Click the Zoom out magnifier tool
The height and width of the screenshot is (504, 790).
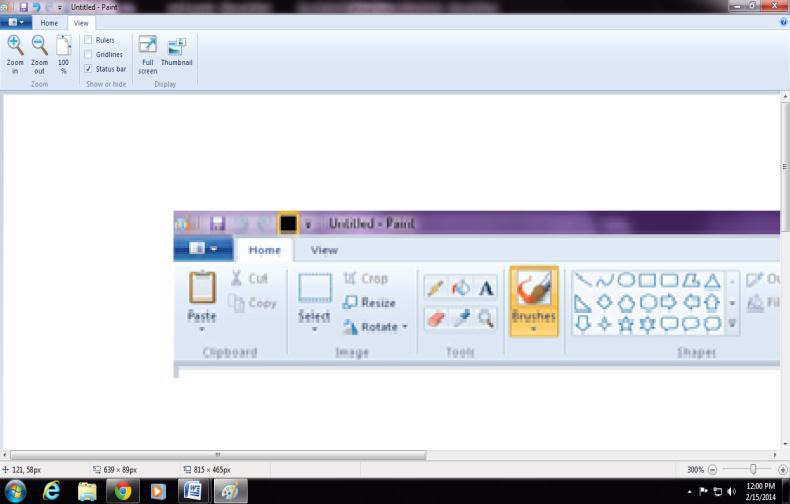coord(39,54)
